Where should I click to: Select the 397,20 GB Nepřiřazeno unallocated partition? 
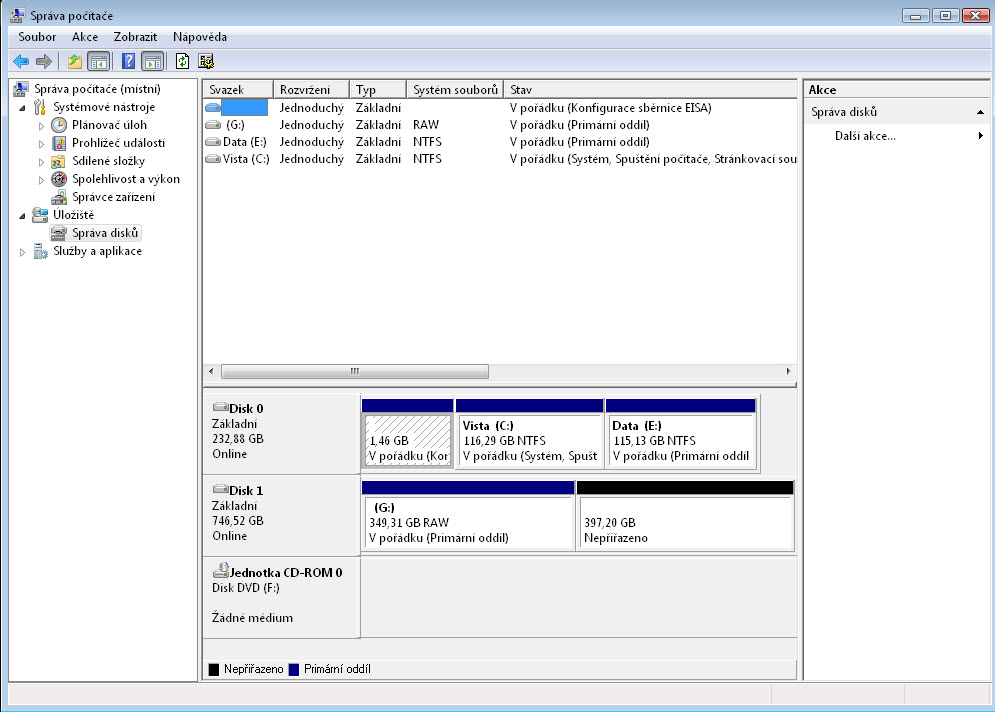[x=685, y=523]
